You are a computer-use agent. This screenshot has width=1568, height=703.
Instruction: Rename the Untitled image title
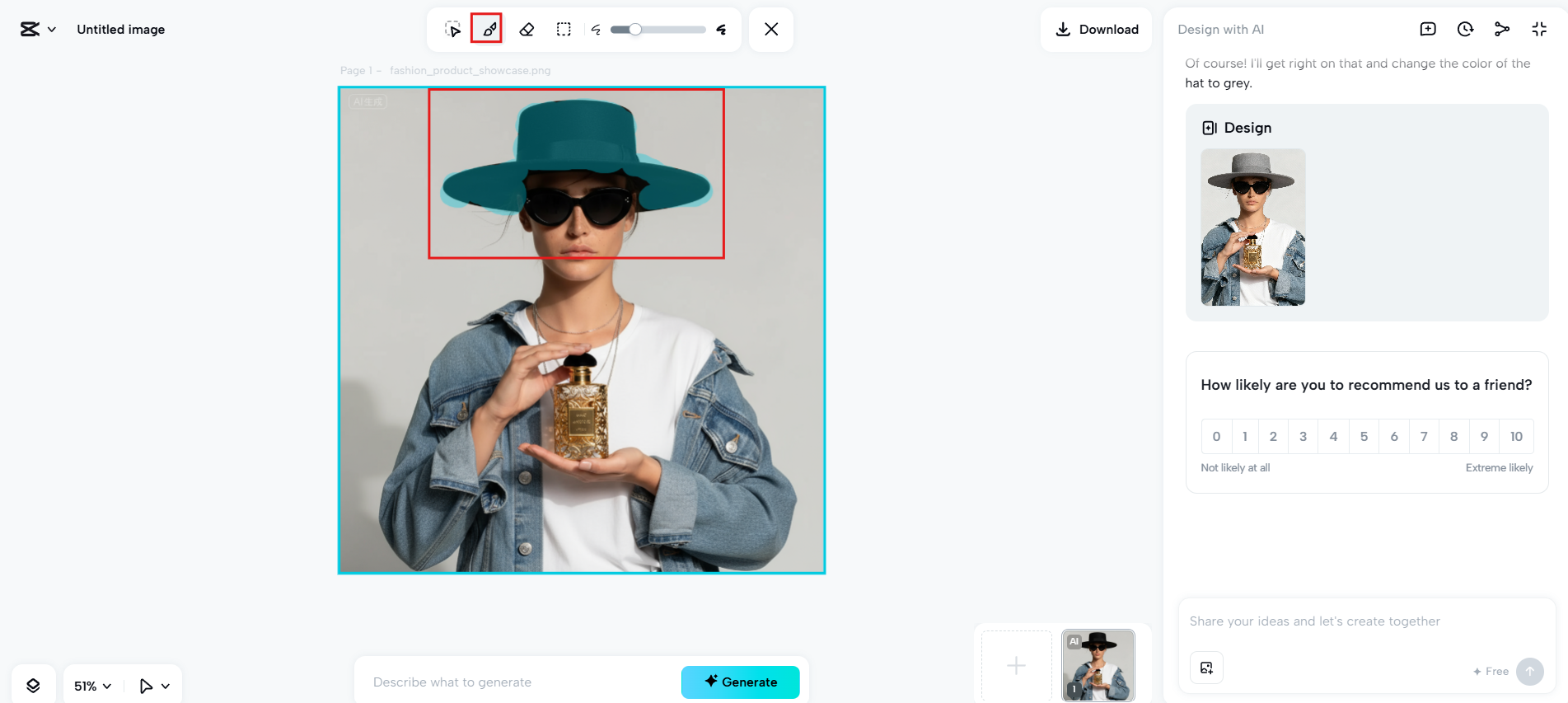[x=121, y=30]
